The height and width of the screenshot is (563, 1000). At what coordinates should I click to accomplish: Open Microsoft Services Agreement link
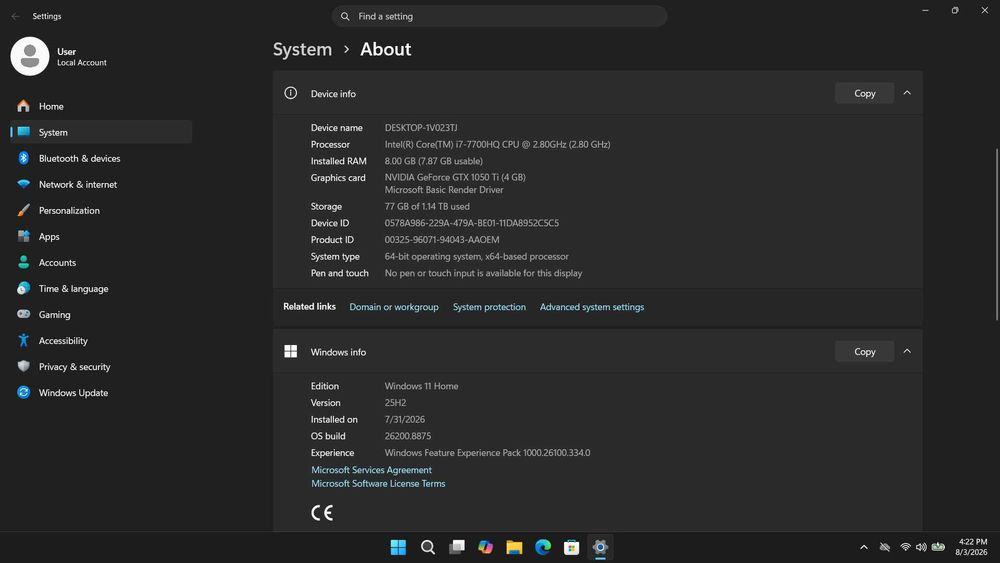[x=371, y=470]
